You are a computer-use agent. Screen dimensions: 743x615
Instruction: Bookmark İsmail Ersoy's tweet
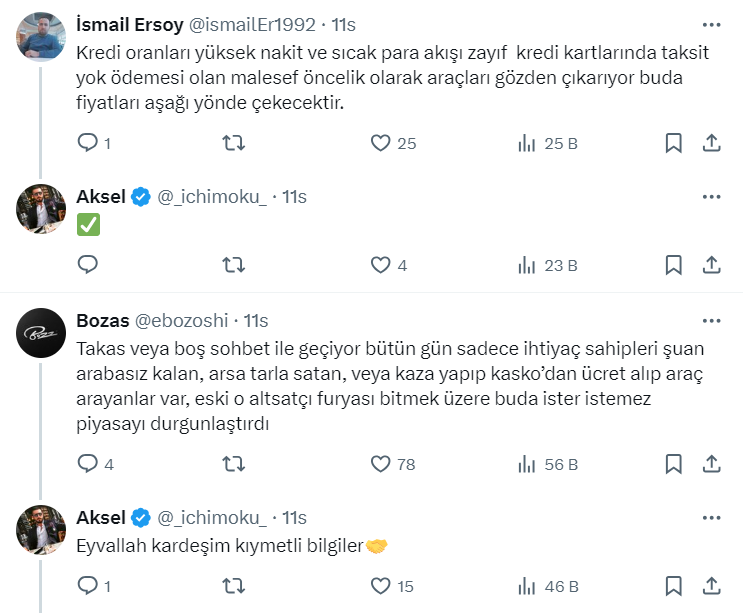click(674, 143)
